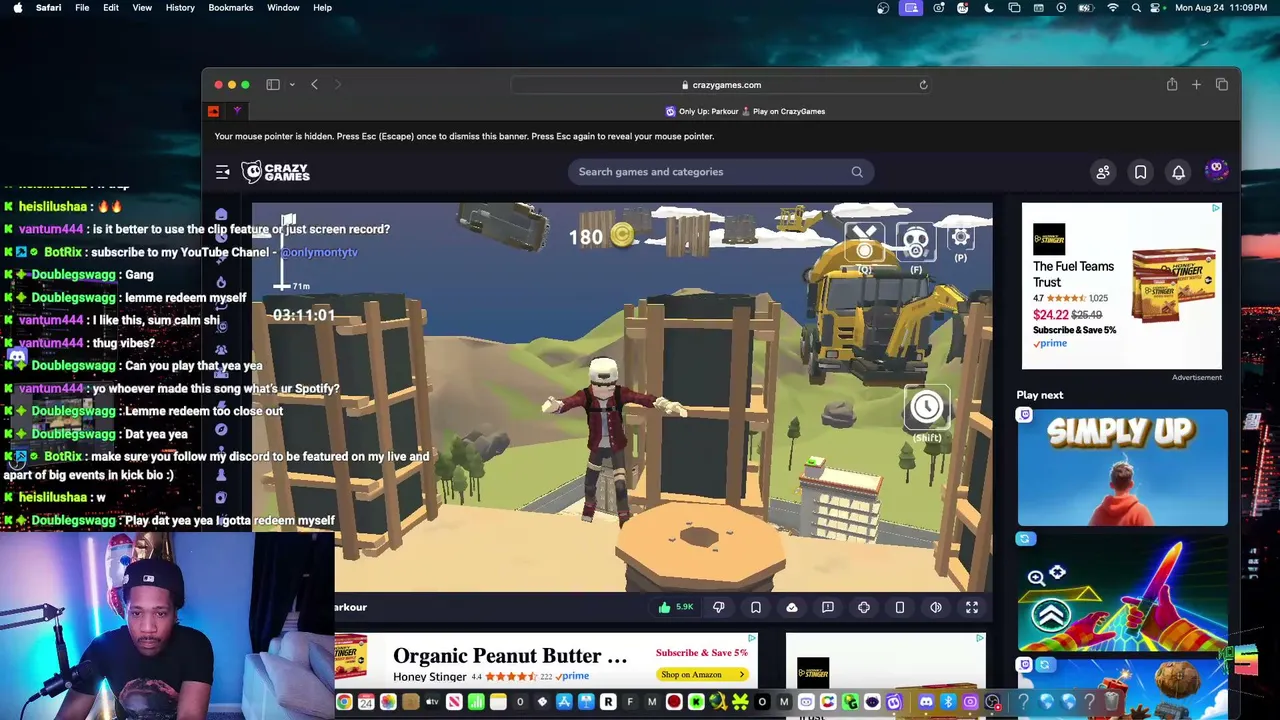Open the View menu
This screenshot has width=1280, height=720.
(142, 8)
